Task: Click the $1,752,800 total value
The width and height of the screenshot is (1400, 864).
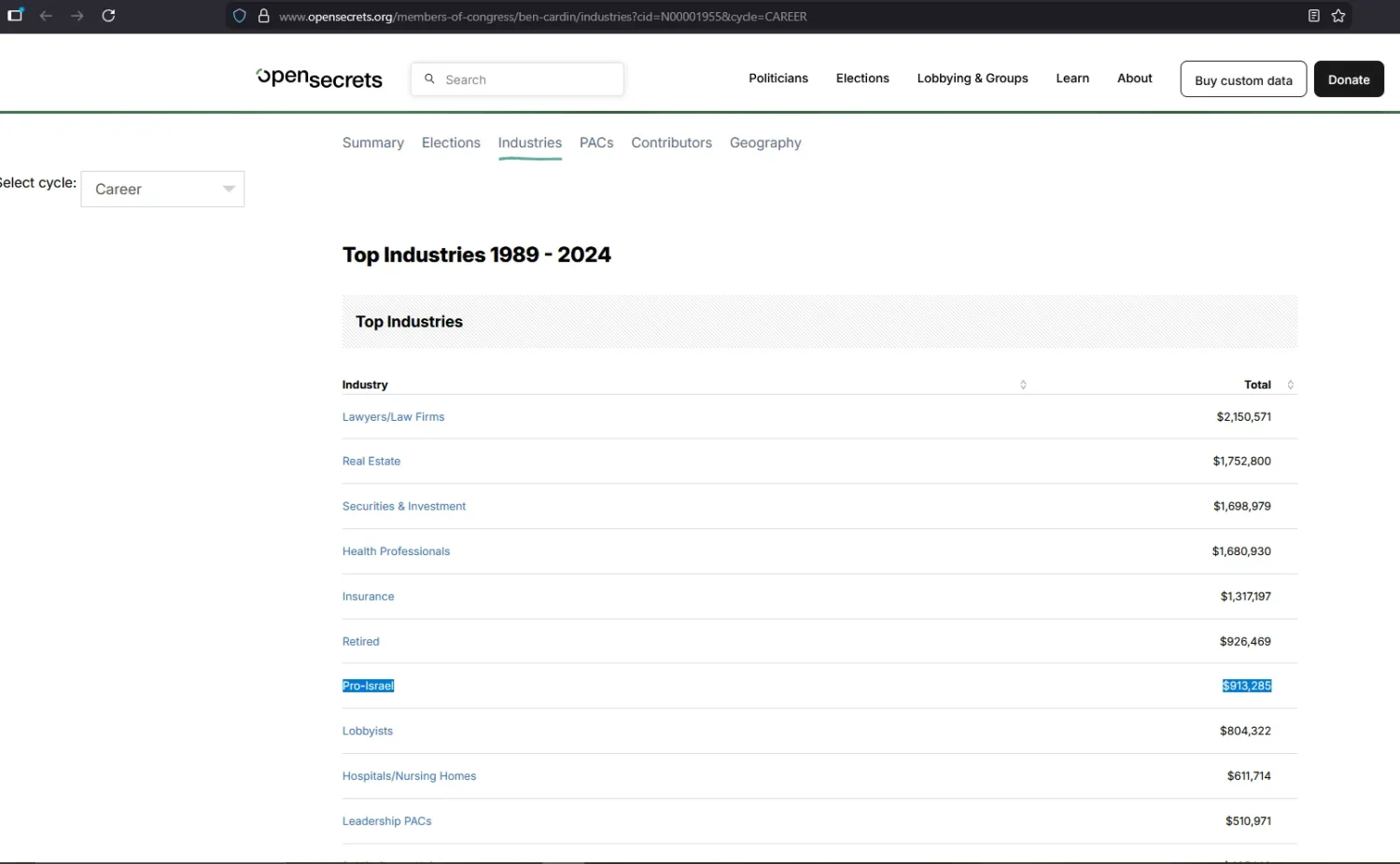Action: point(1241,461)
